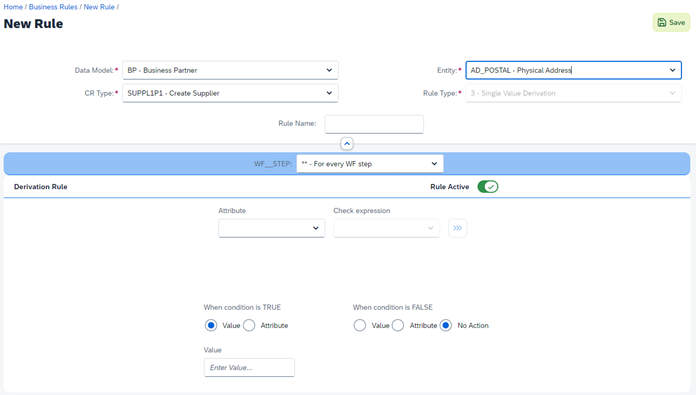Open the Entity dropdown arrow
This screenshot has height=395, width=696.
(672, 70)
